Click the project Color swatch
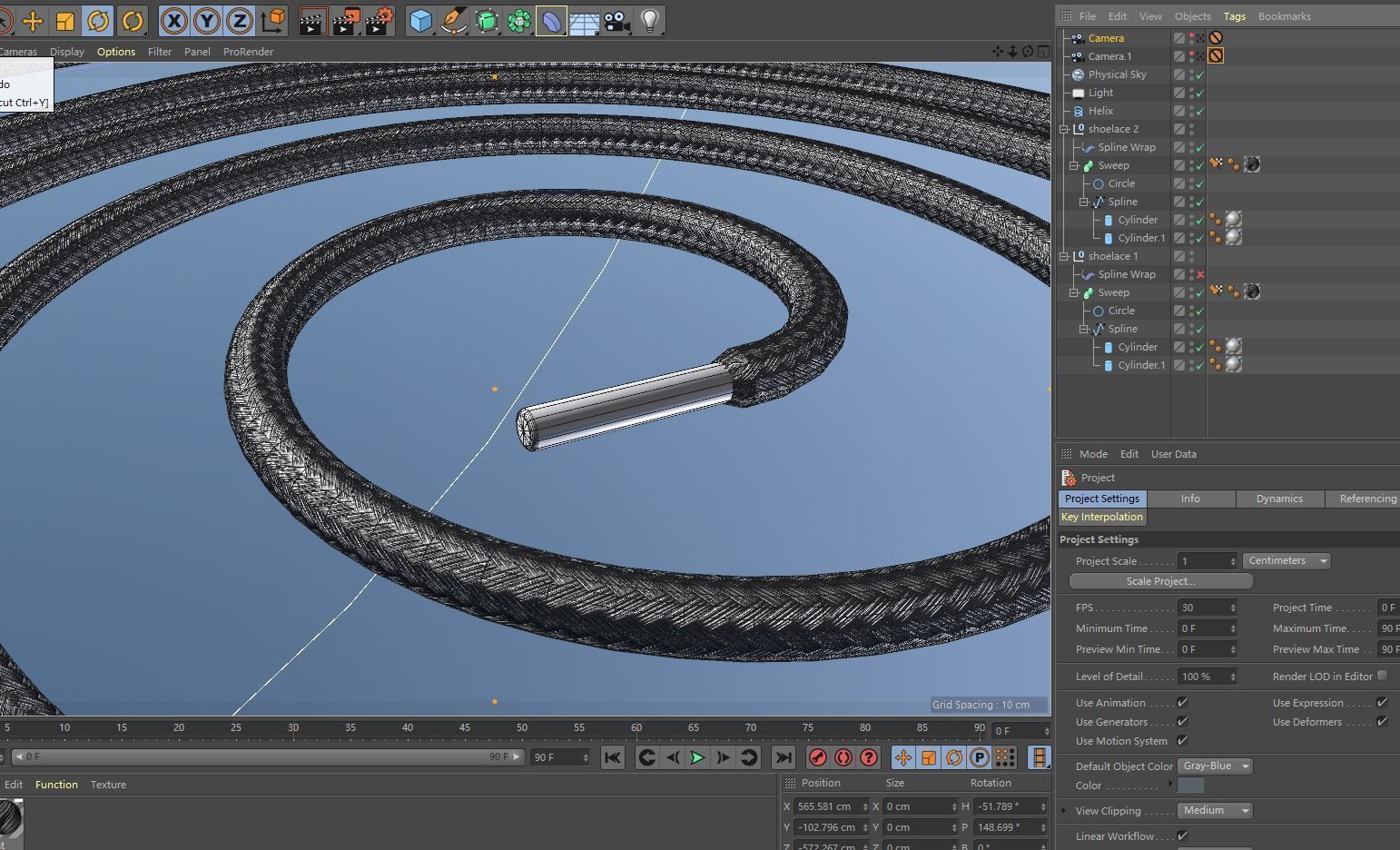1400x850 pixels. click(1190, 786)
